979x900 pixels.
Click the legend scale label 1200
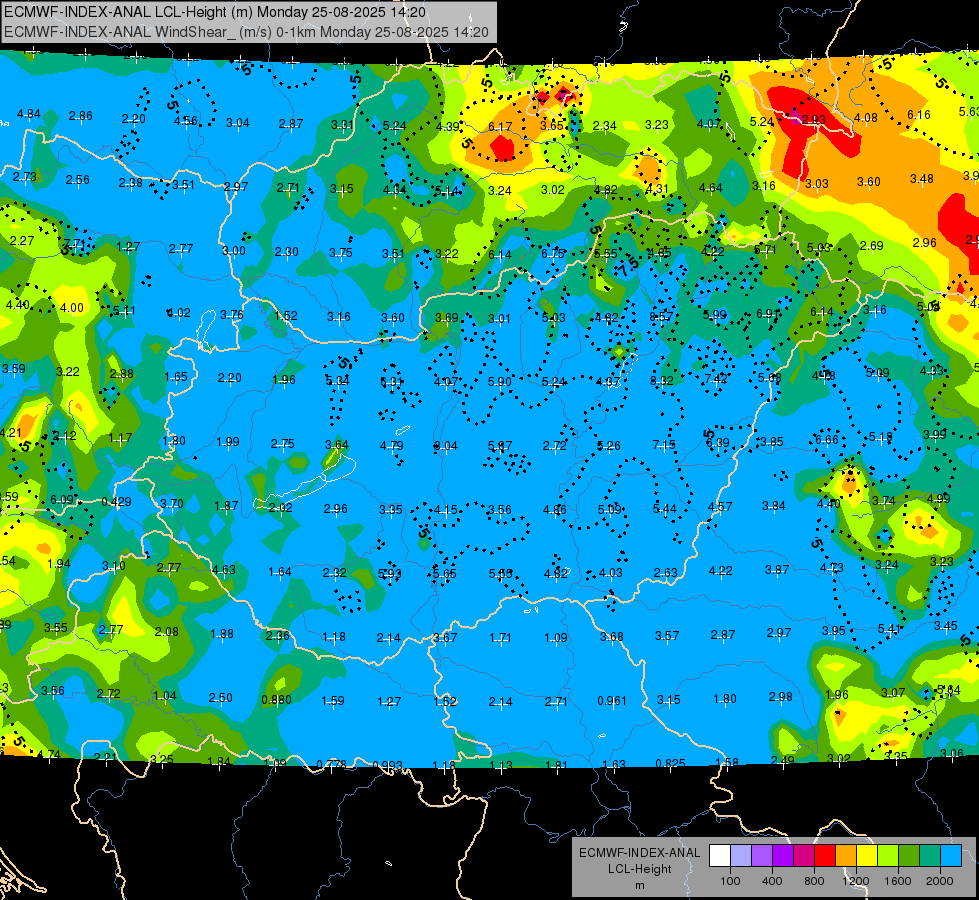(856, 881)
